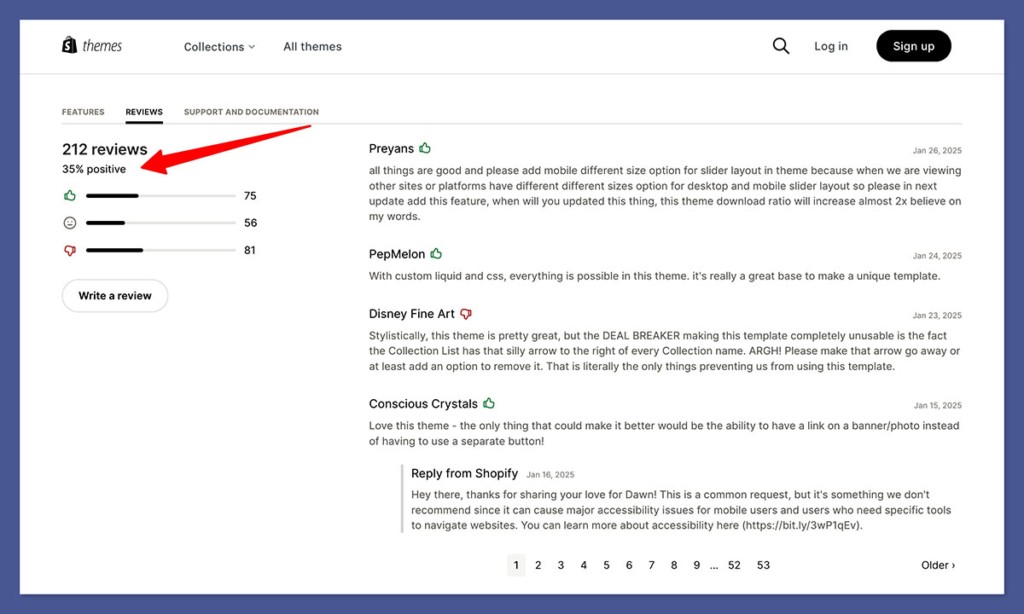Select the Reviews tab
This screenshot has width=1024, height=614.
tap(144, 112)
